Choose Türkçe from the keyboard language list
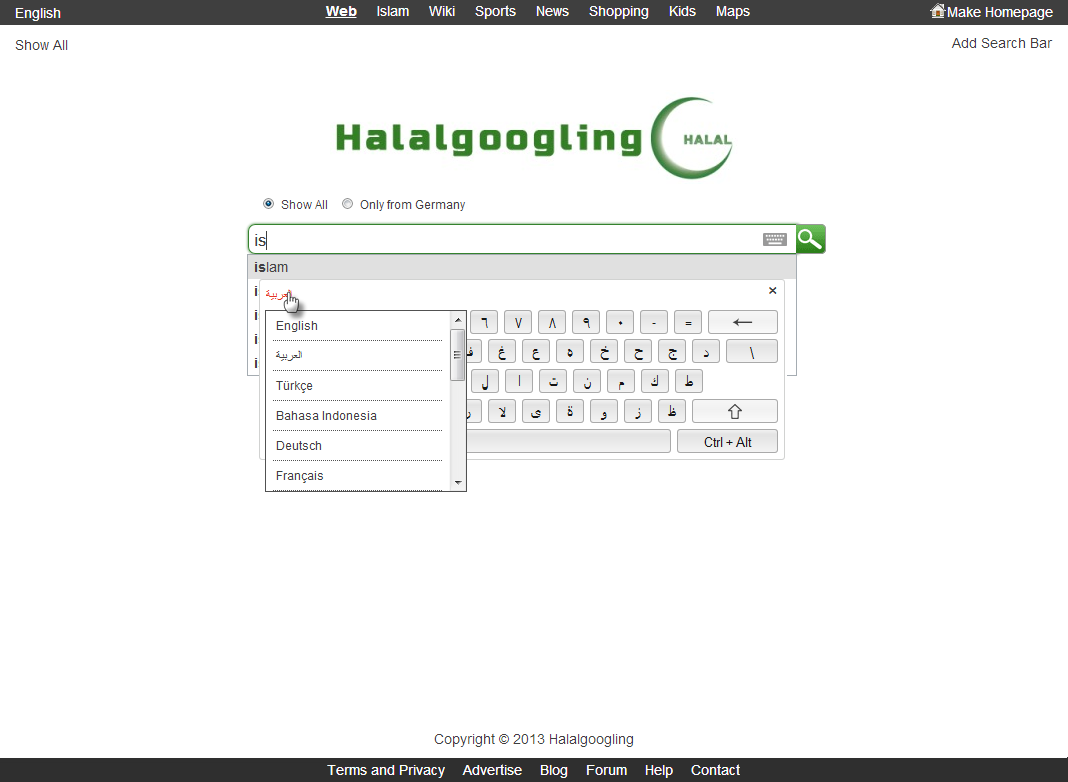Viewport: 1068px width, 782px height. click(x=358, y=386)
